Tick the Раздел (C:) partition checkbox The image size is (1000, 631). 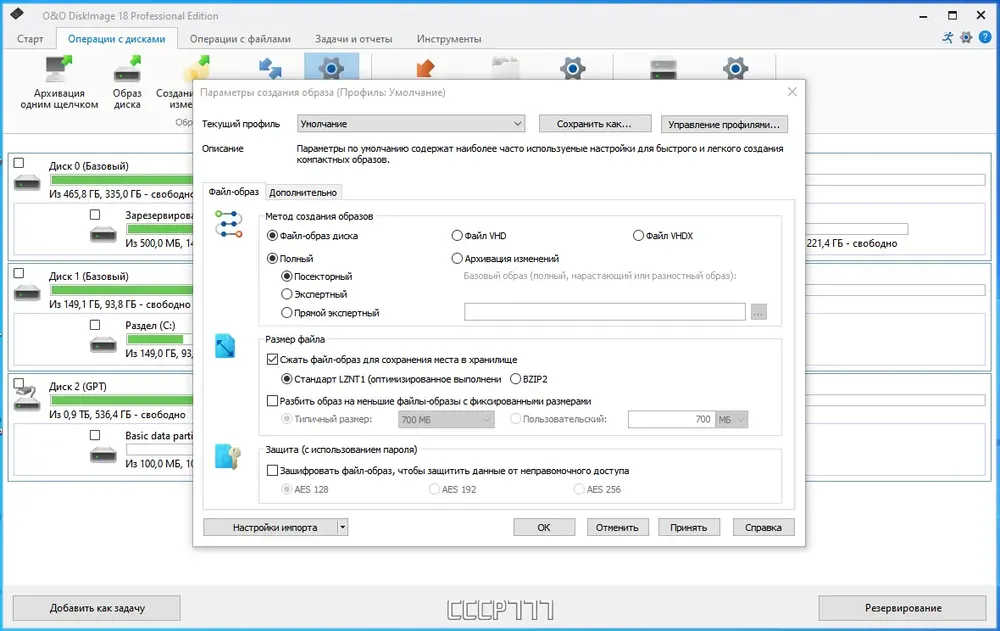95,325
